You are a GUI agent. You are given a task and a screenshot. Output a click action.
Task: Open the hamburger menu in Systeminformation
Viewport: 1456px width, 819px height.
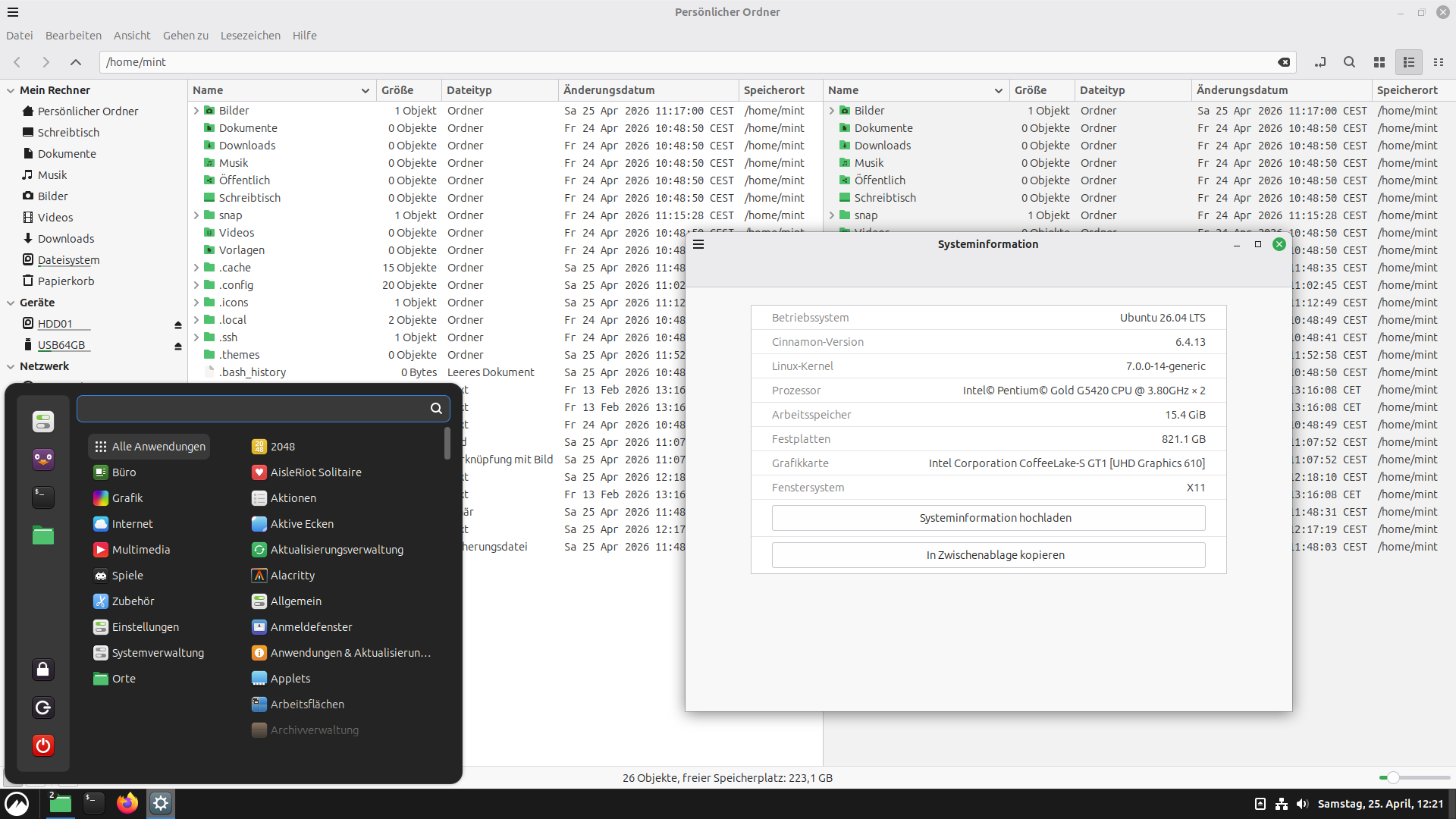click(x=698, y=244)
